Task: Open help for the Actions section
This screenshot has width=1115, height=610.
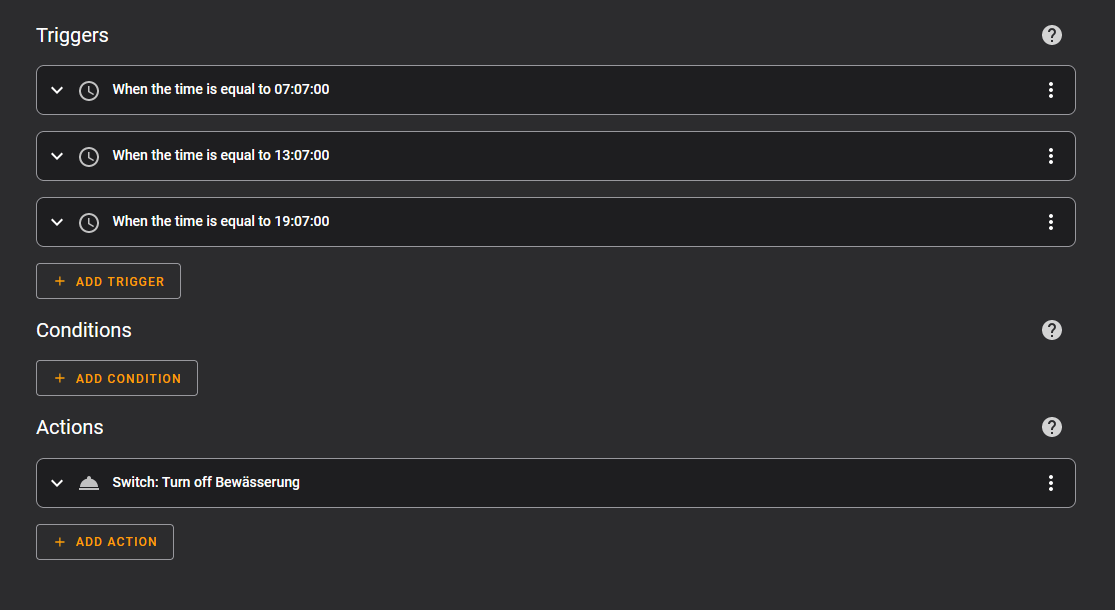Action: click(x=1051, y=427)
